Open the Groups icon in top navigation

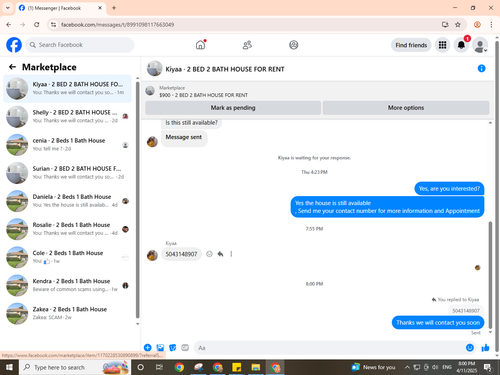pyautogui.click(x=294, y=45)
